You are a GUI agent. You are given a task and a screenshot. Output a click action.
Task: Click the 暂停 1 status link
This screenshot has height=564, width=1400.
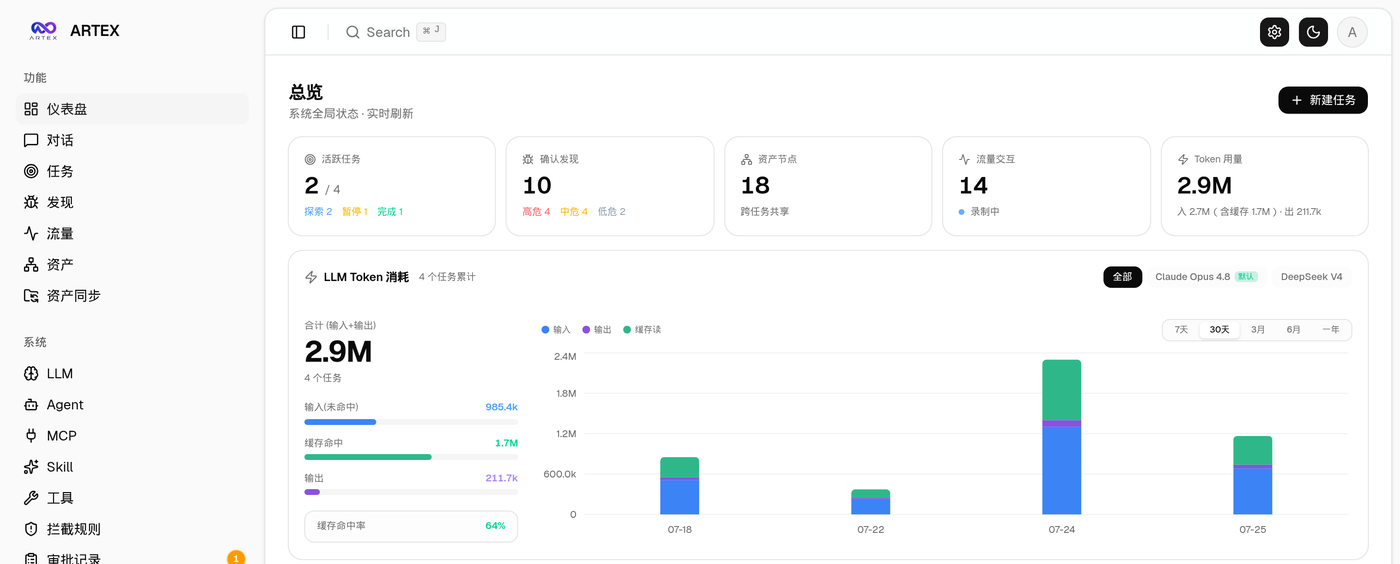point(354,212)
